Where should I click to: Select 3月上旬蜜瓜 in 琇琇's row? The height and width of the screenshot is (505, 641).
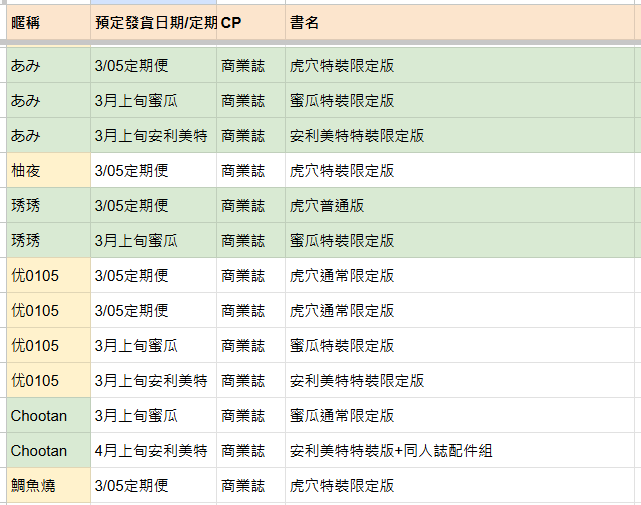[x=153, y=240]
